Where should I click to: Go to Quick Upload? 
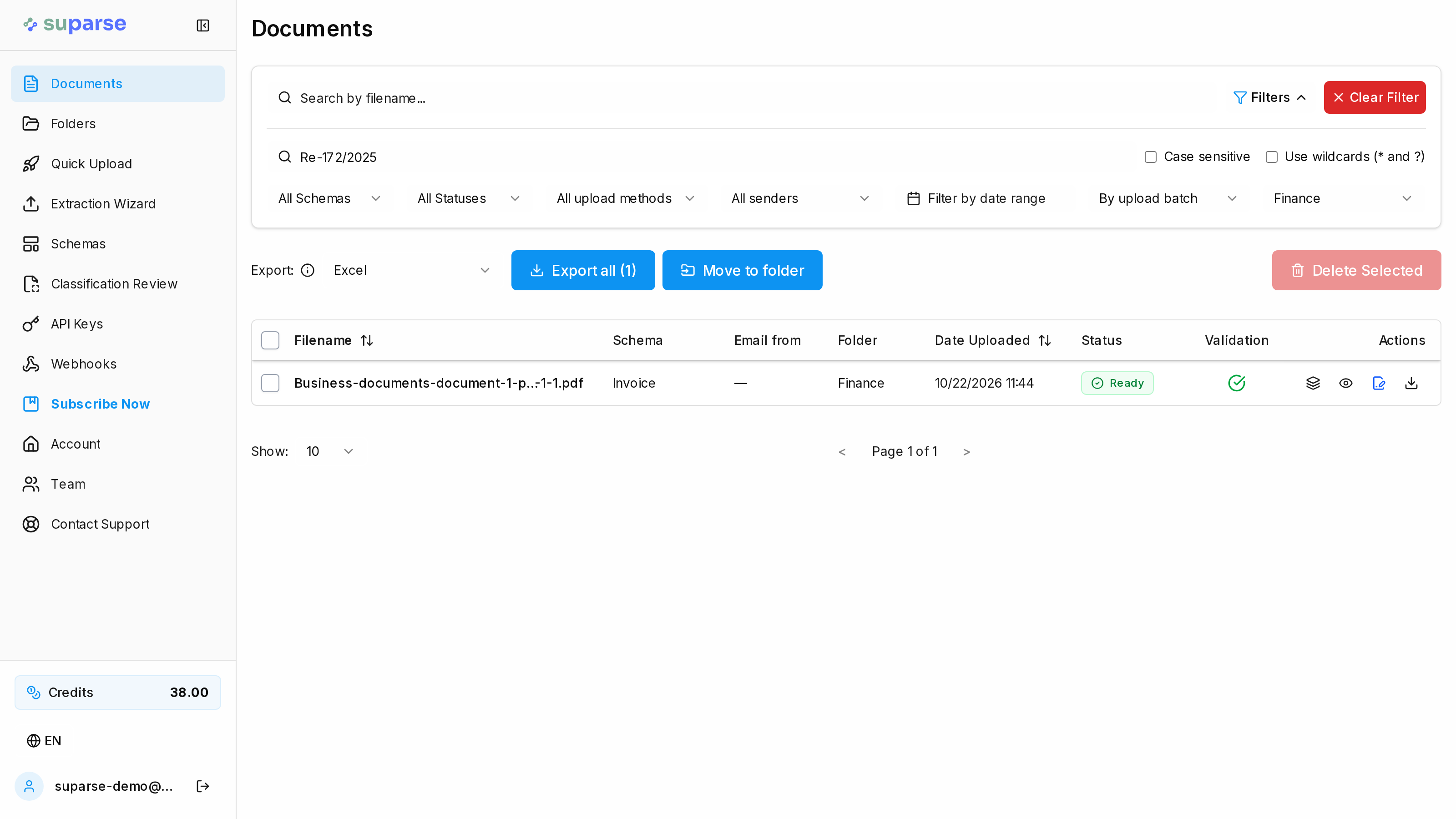point(117,164)
